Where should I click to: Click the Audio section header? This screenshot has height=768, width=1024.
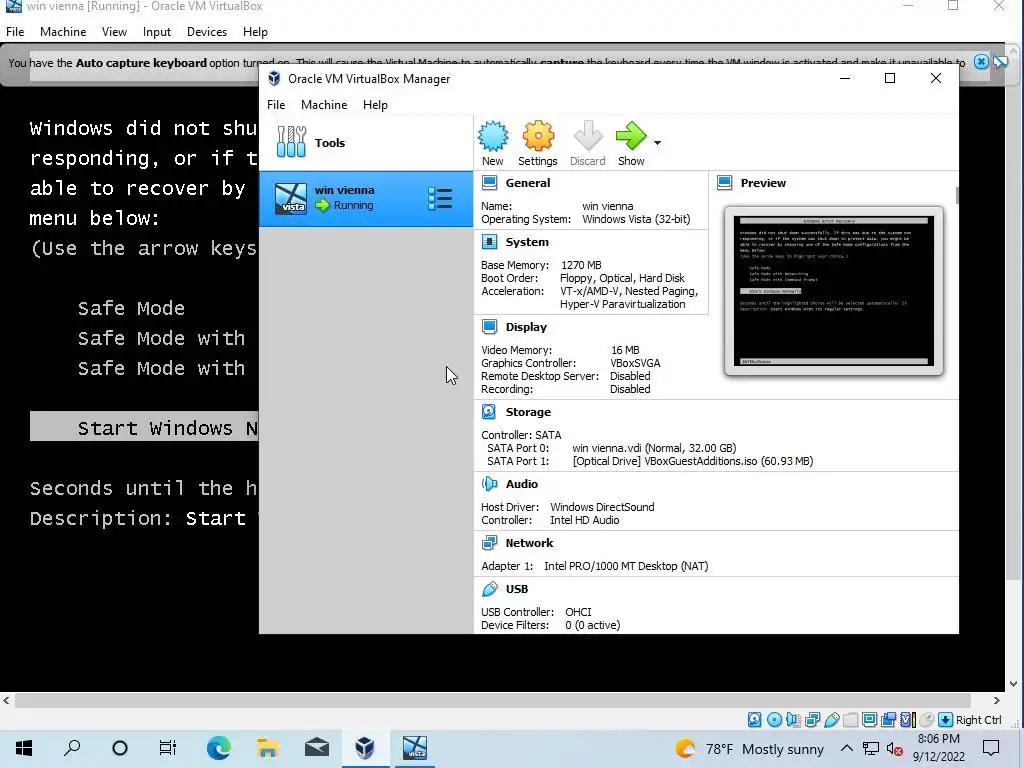click(x=521, y=483)
